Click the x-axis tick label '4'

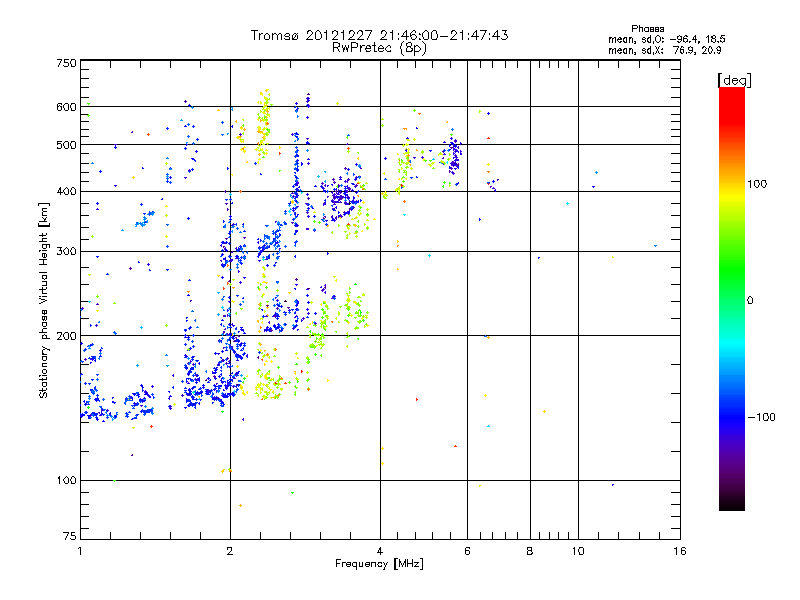coord(380,551)
